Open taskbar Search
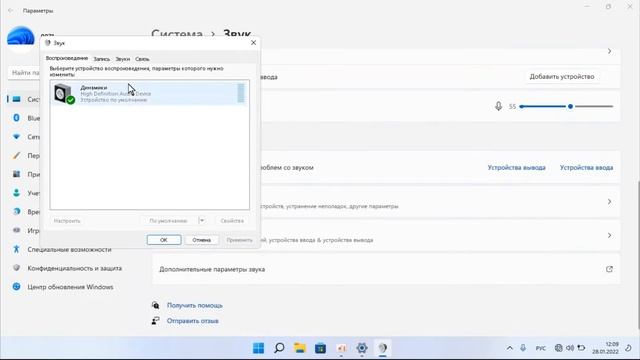Image resolution: width=640 pixels, height=360 pixels. click(x=279, y=348)
